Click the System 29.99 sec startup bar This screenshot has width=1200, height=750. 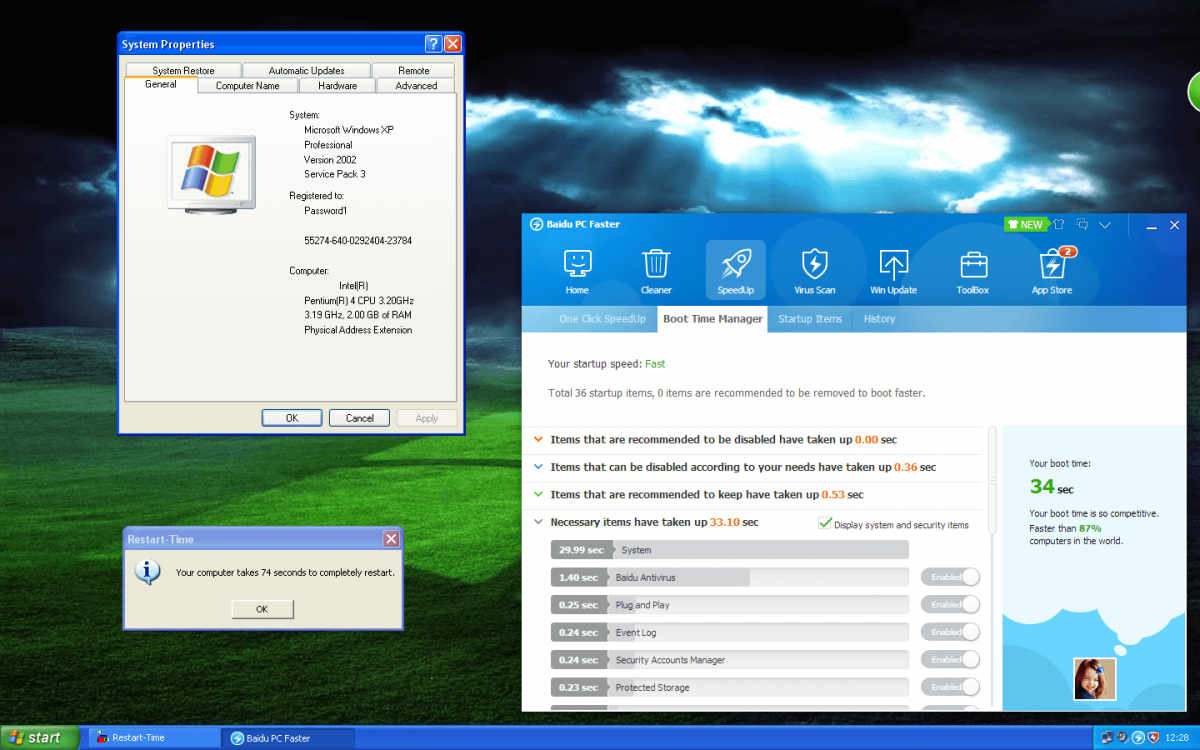click(x=729, y=550)
